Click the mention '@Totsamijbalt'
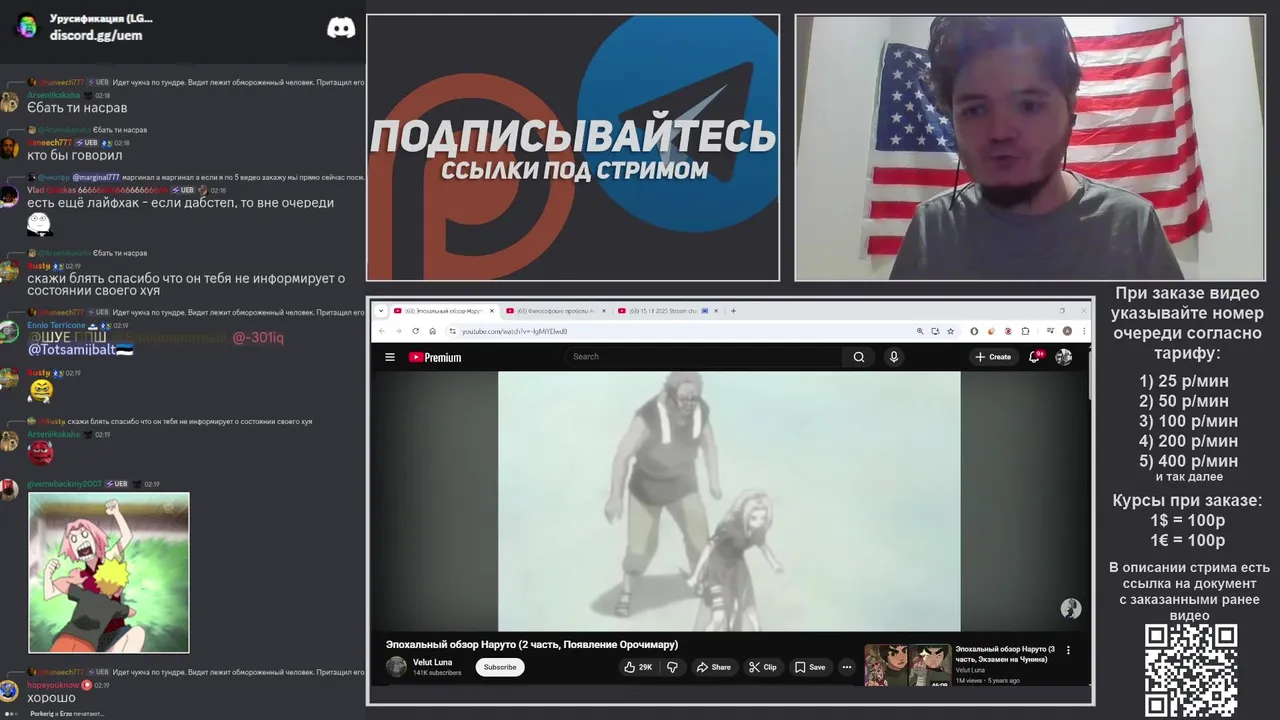 pyautogui.click(x=80, y=350)
